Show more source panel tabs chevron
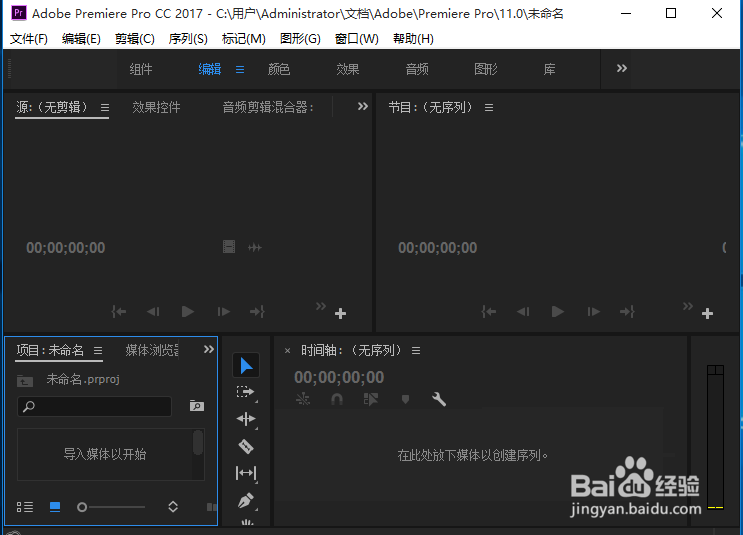 pyautogui.click(x=362, y=106)
